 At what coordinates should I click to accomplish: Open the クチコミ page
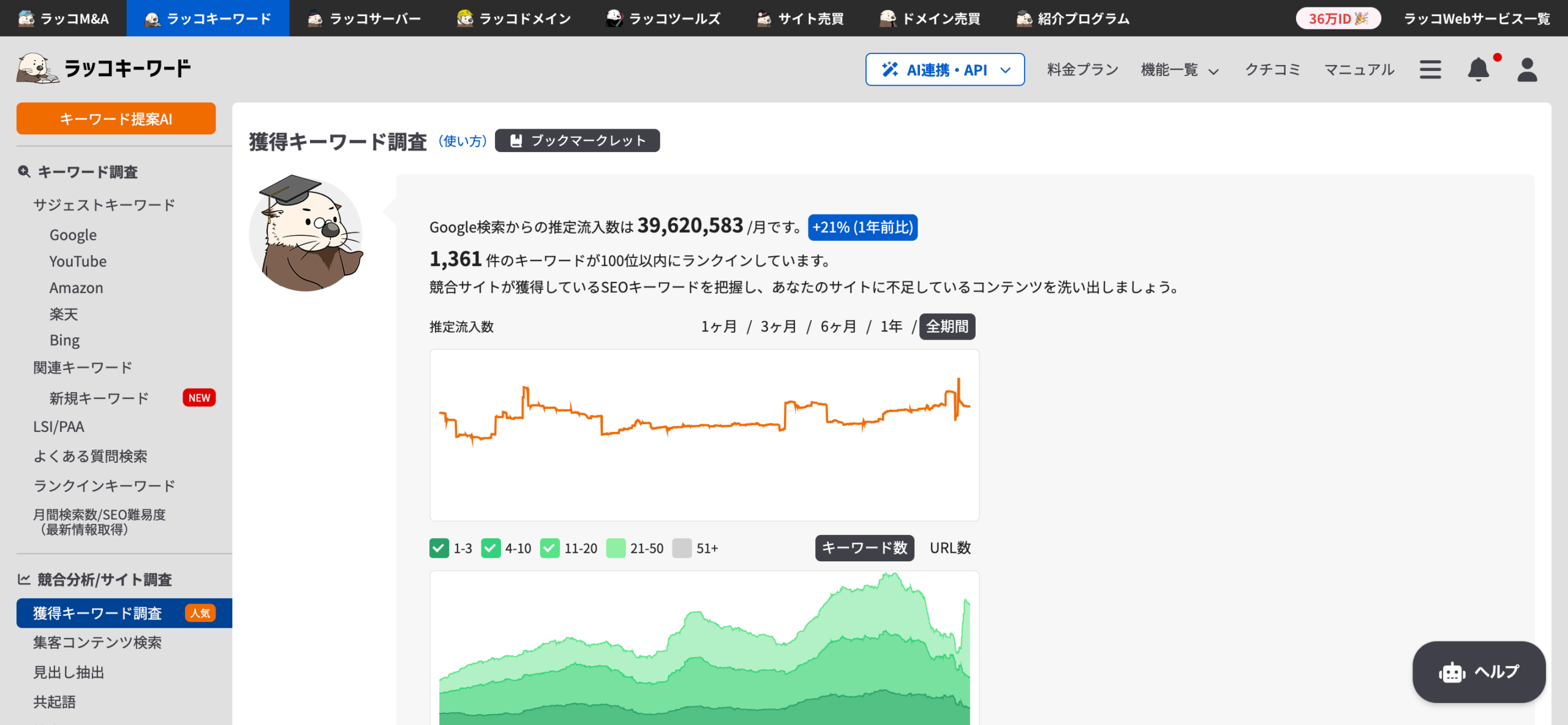pos(1272,70)
